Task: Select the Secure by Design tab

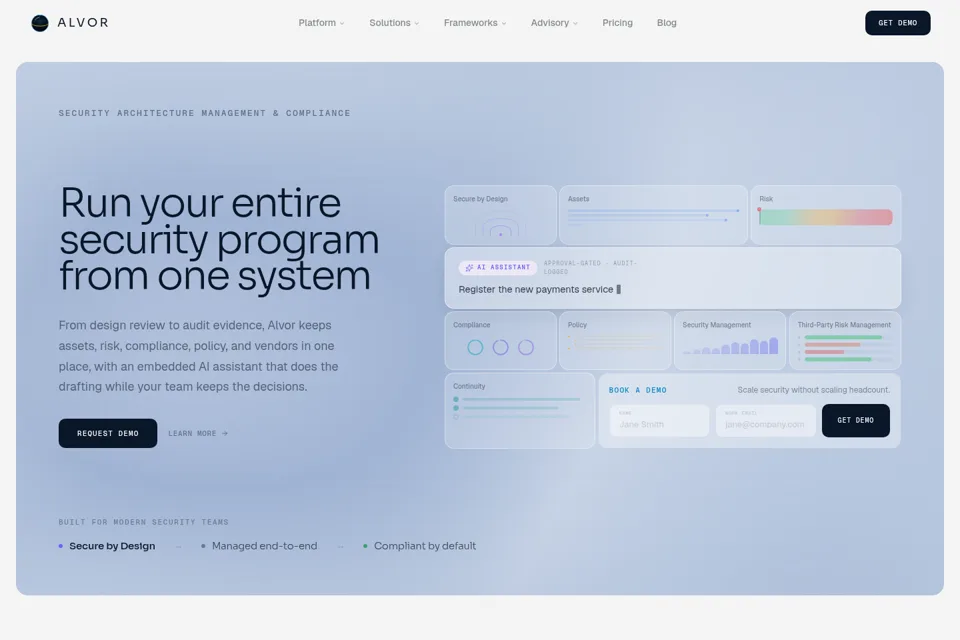Action: [x=107, y=546]
